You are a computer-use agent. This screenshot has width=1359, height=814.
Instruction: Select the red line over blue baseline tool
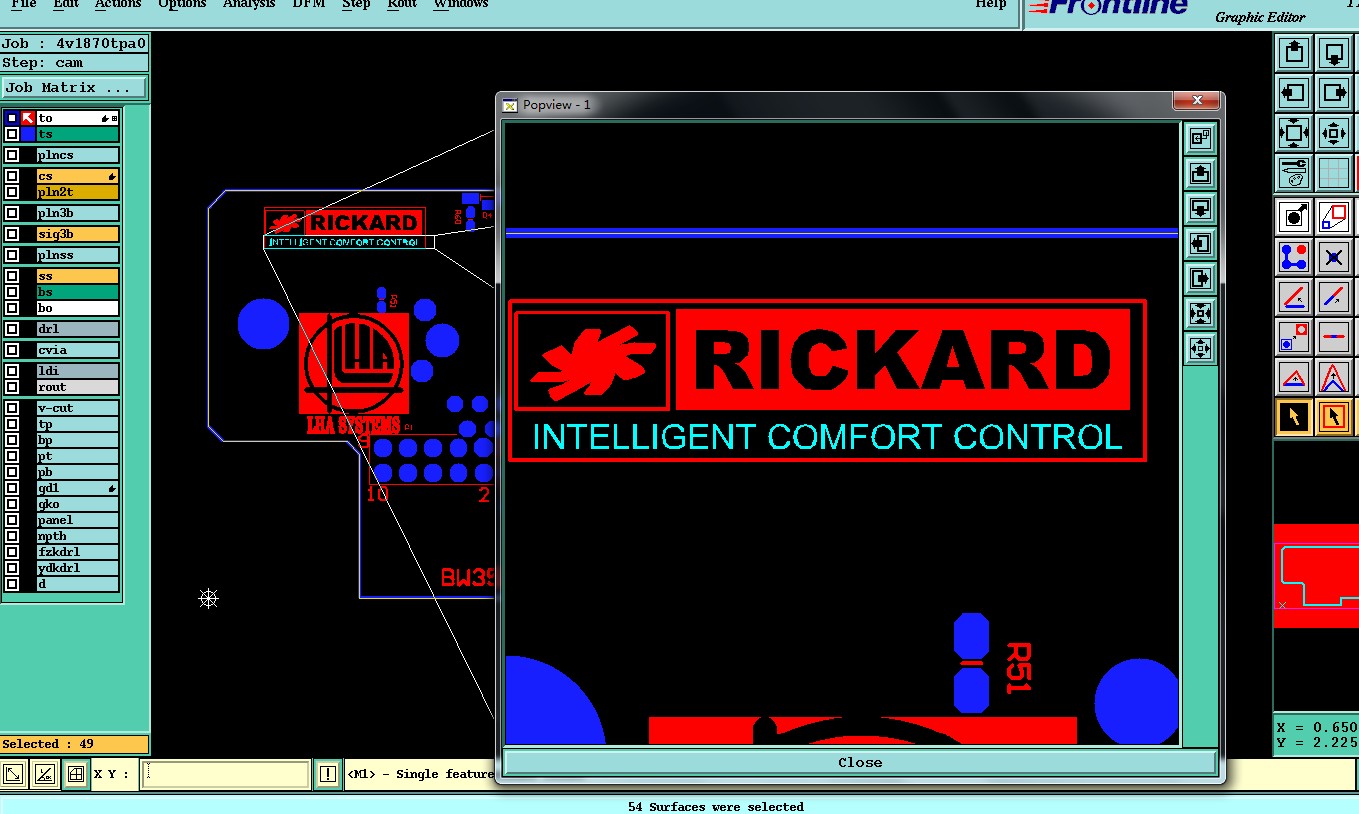(x=1294, y=297)
